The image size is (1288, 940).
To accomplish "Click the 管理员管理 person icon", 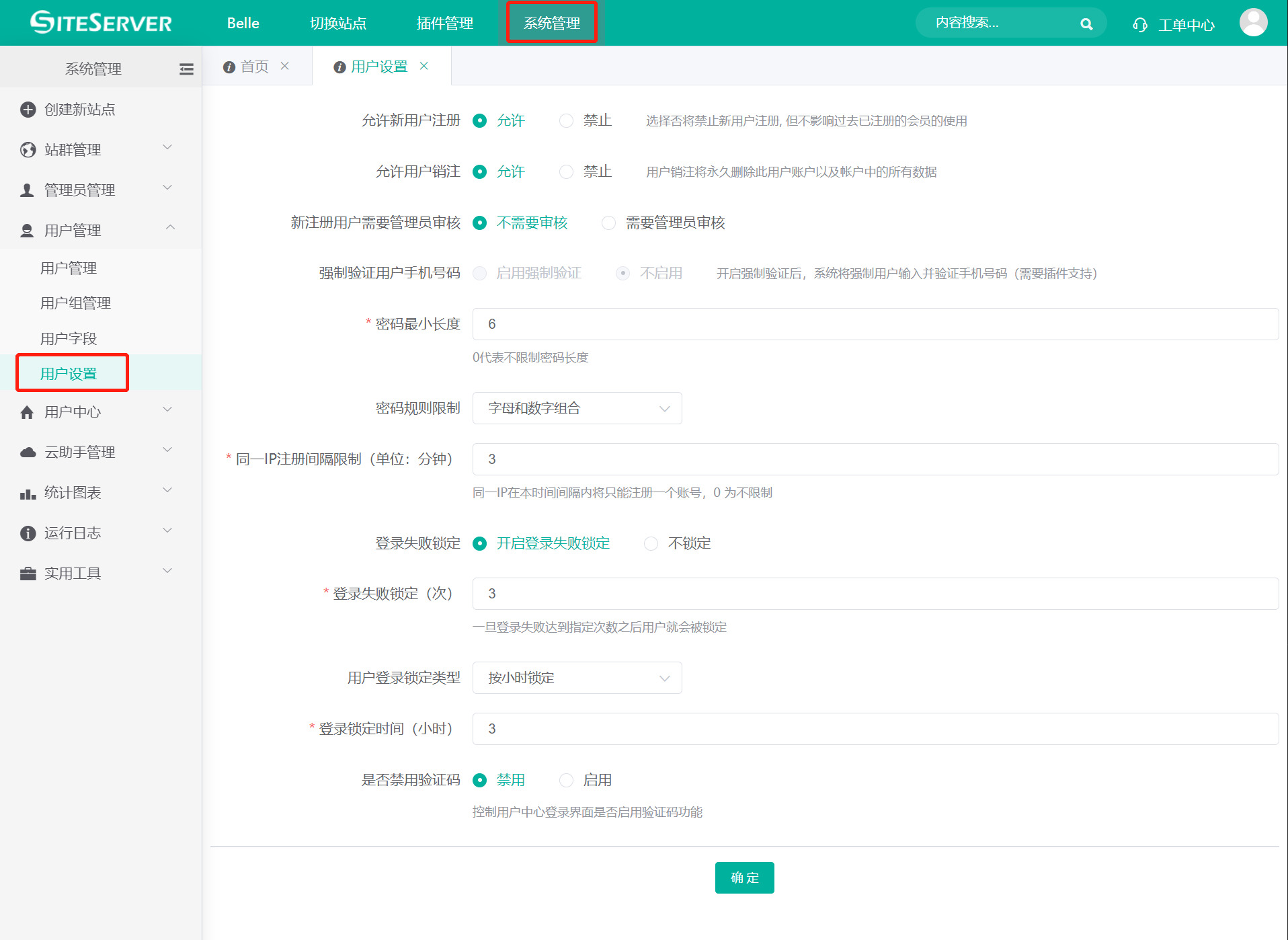I will (x=28, y=189).
